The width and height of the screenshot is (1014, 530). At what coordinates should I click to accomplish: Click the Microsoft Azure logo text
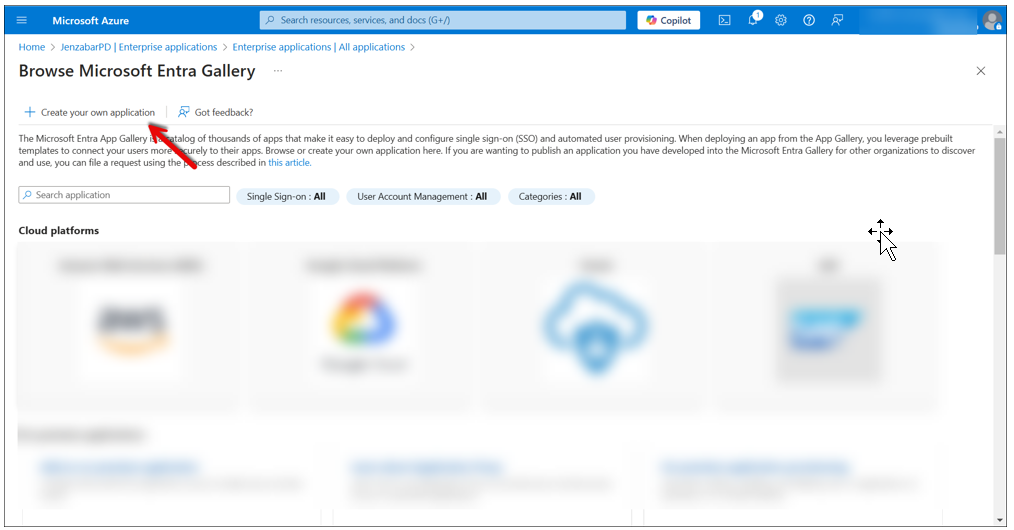point(91,21)
